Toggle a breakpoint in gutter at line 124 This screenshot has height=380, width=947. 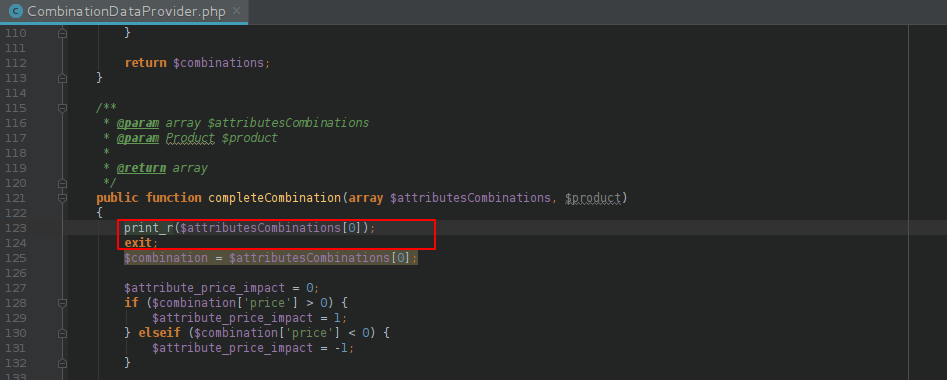(42, 243)
